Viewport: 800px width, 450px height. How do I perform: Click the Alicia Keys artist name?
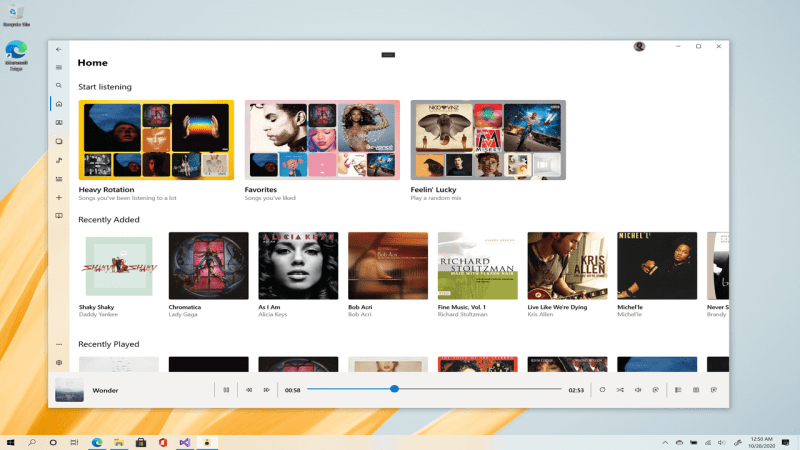pyautogui.click(x=272, y=315)
